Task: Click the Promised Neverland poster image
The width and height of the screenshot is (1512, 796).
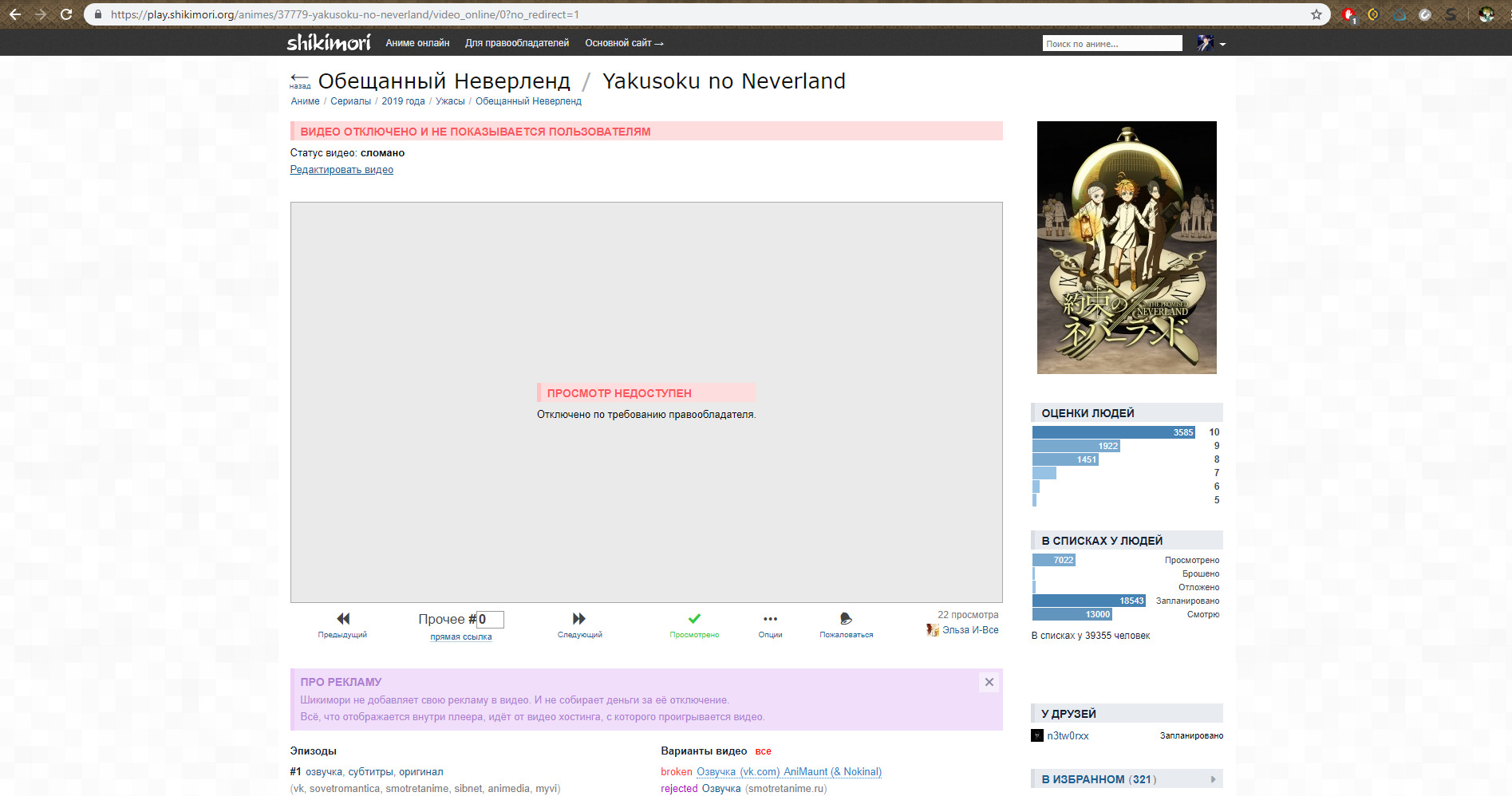Action: (1126, 247)
